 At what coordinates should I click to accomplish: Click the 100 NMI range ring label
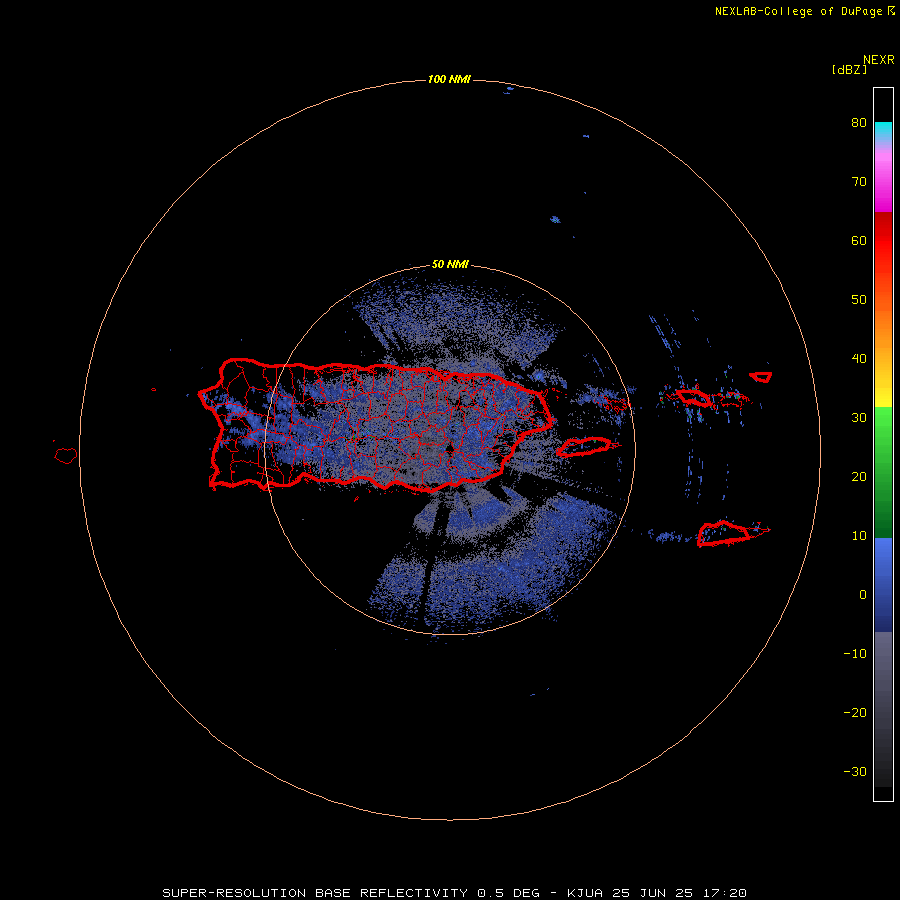tap(449, 79)
